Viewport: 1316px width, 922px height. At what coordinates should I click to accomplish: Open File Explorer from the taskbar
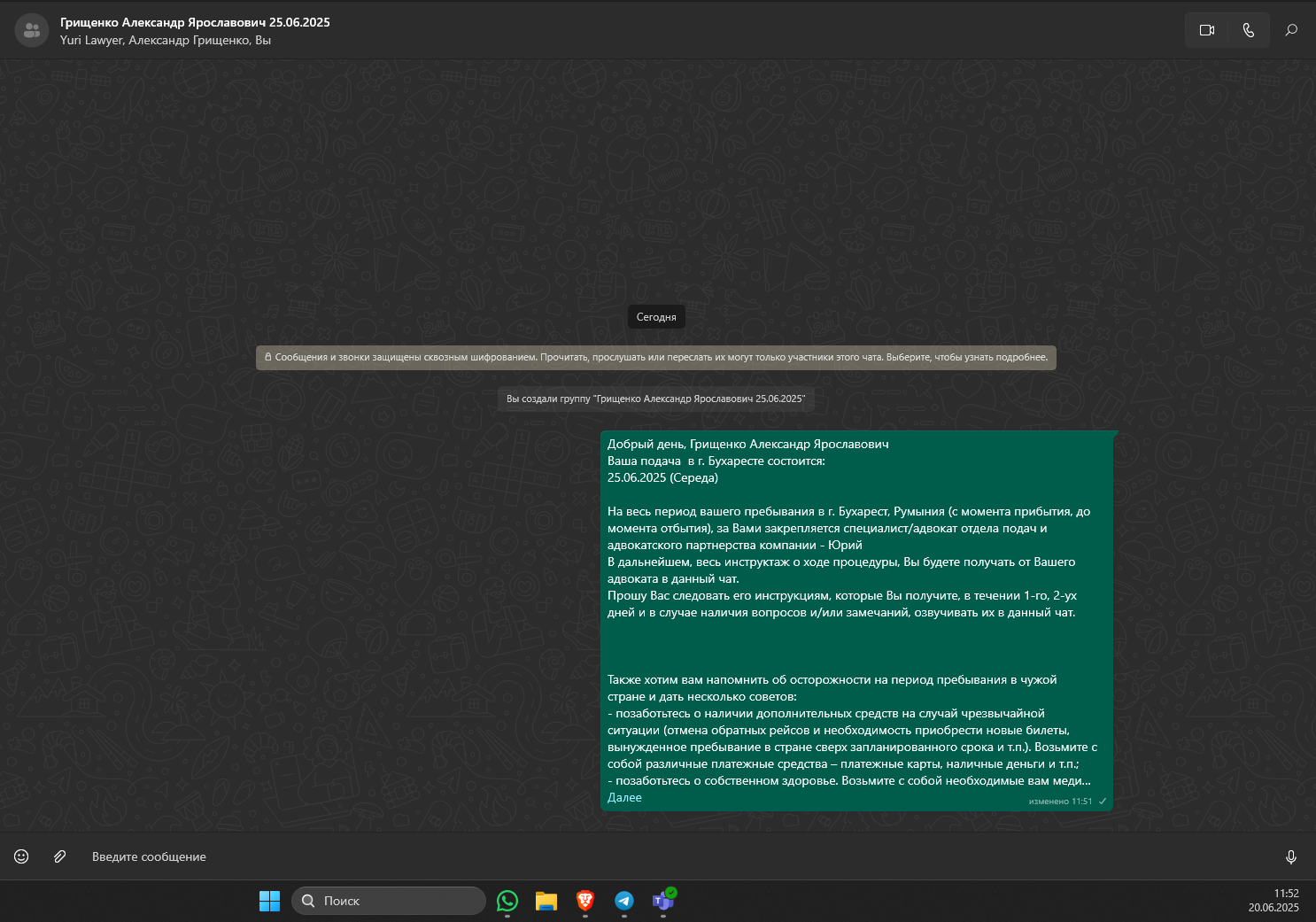546,901
